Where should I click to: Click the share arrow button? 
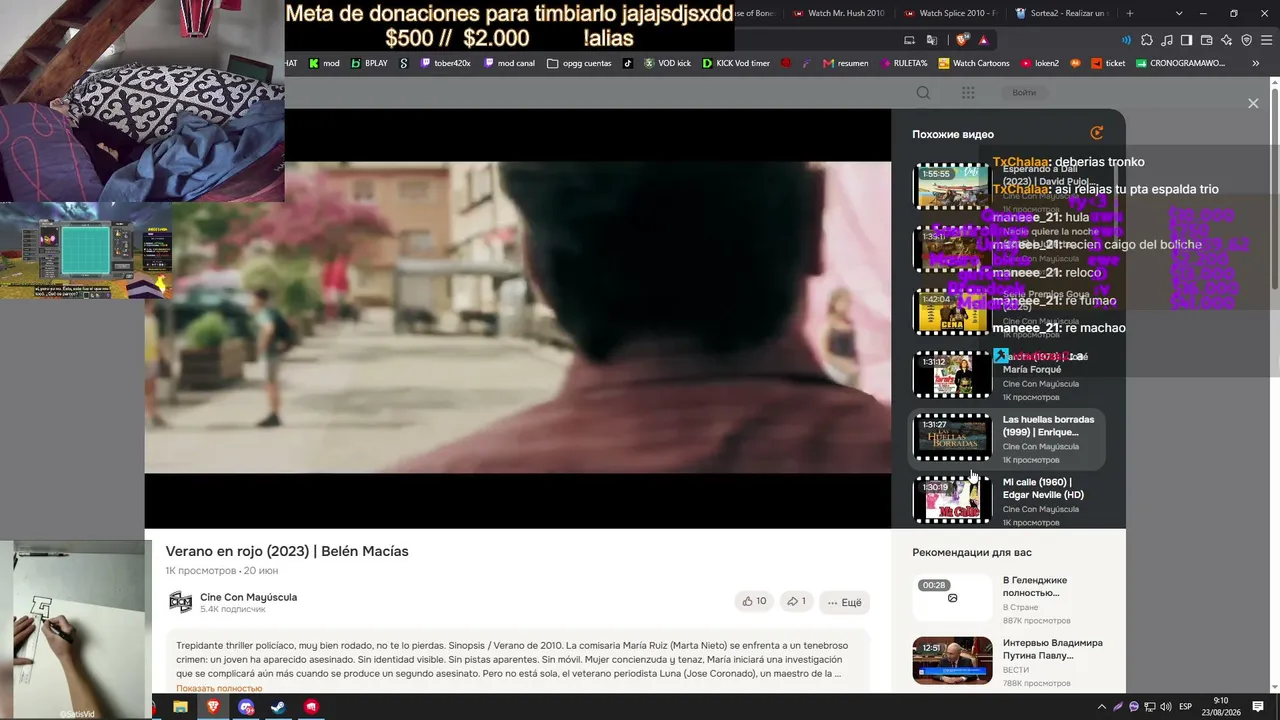796,601
